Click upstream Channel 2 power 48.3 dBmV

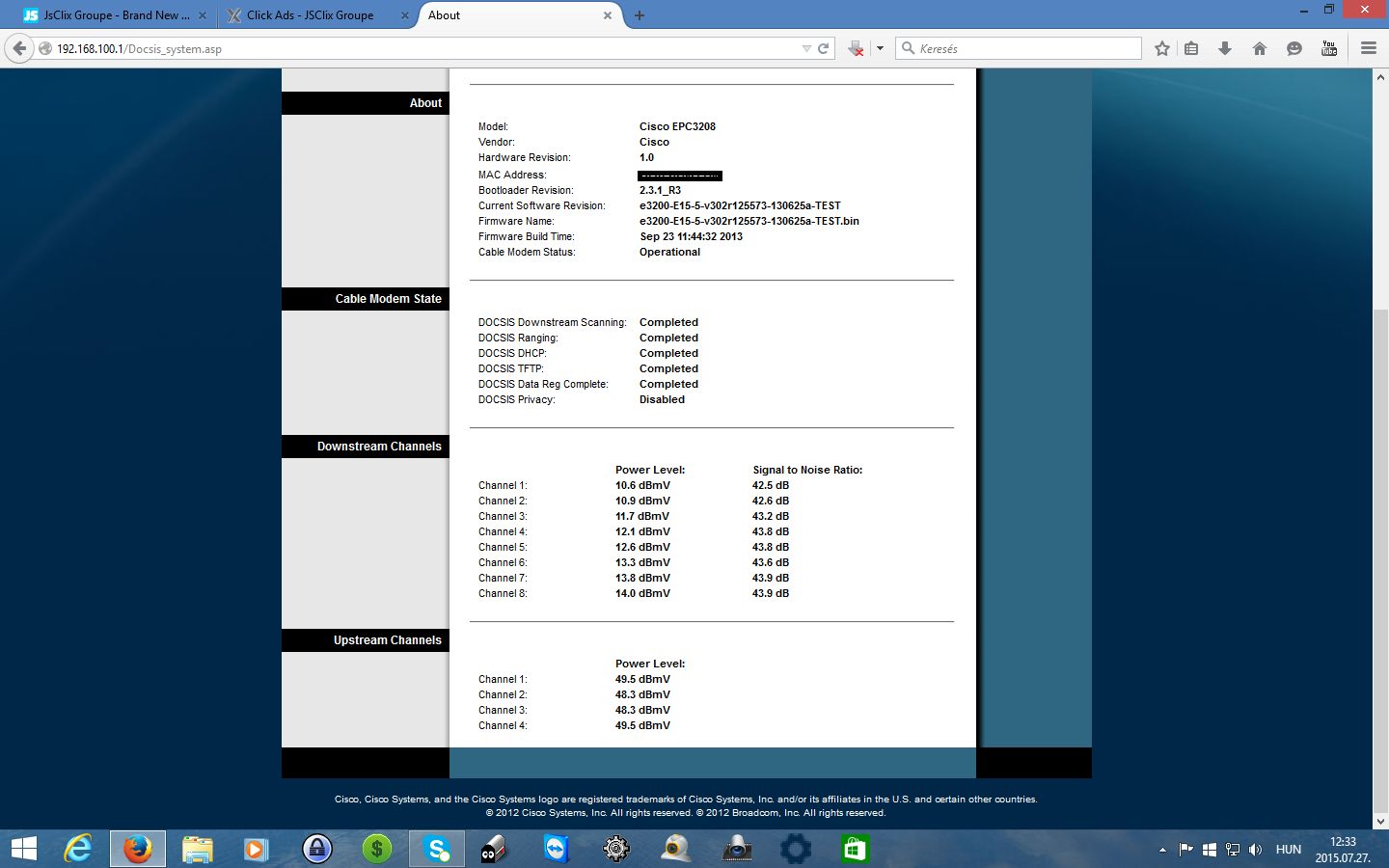[x=642, y=694]
